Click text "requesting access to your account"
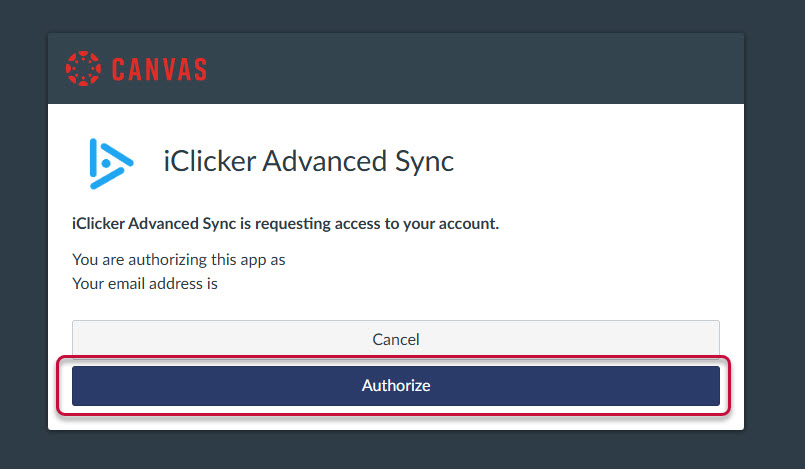 click(375, 224)
